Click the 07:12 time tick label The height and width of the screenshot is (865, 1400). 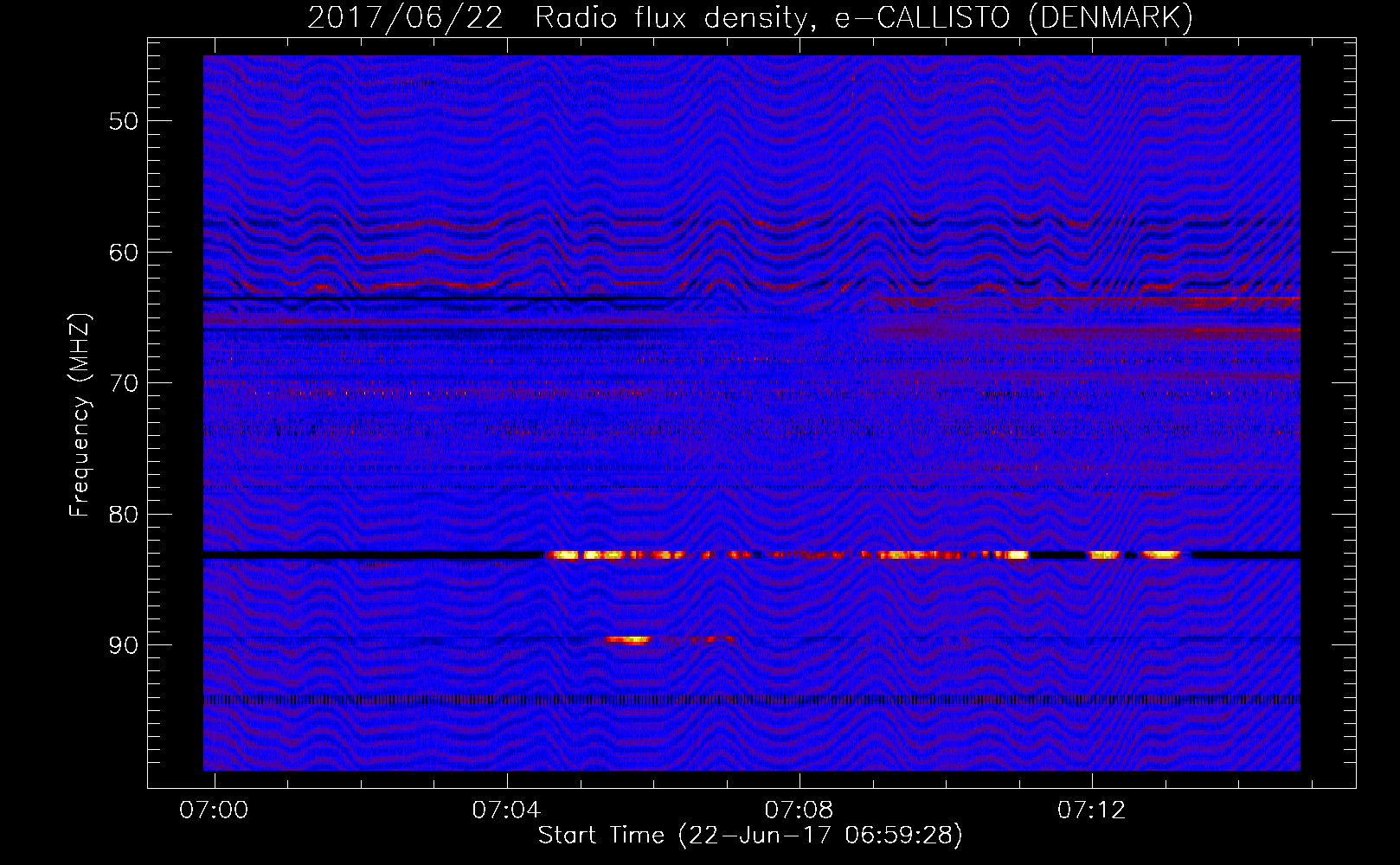pos(1092,810)
